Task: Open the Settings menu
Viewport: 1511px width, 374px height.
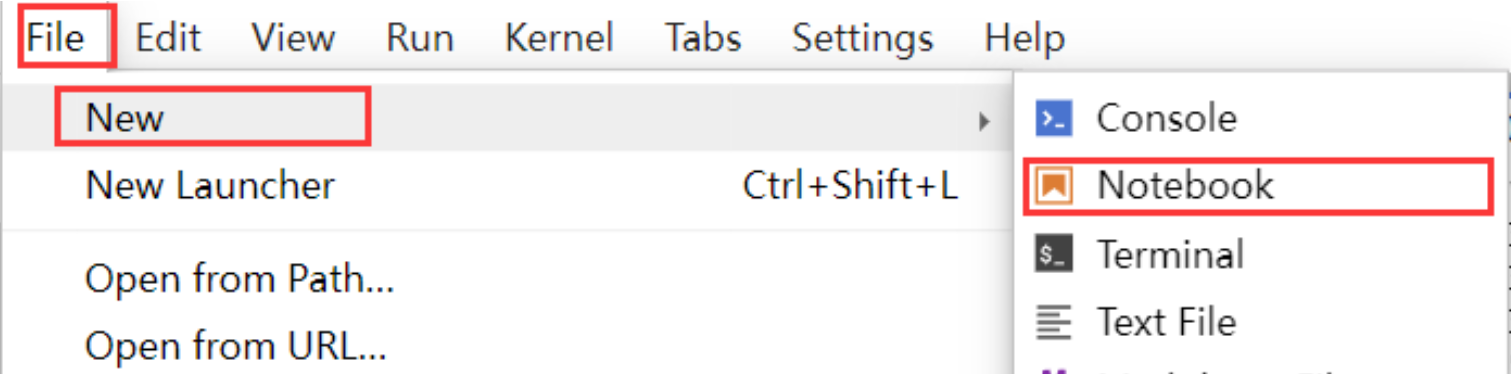Action: coord(863,38)
